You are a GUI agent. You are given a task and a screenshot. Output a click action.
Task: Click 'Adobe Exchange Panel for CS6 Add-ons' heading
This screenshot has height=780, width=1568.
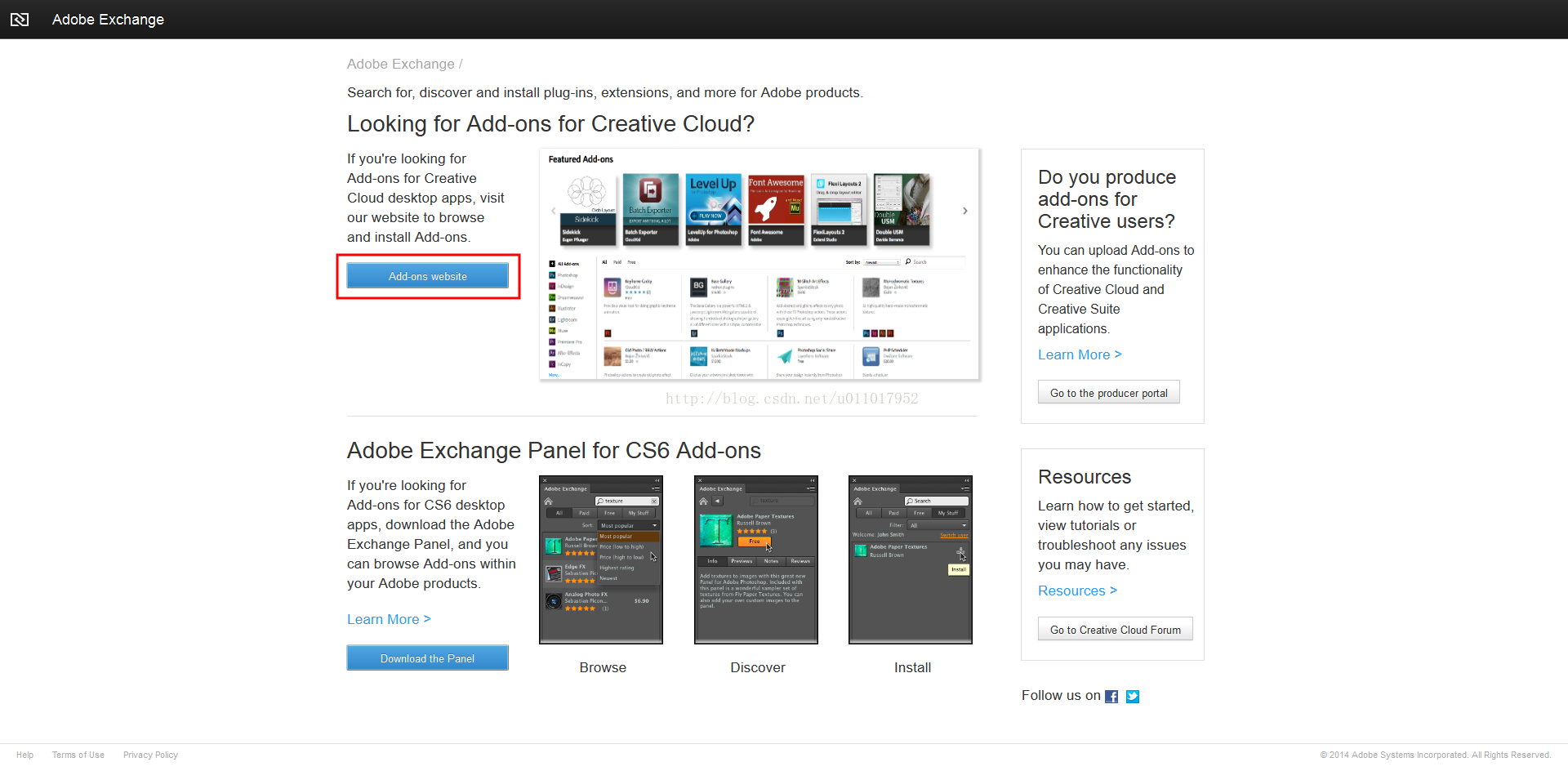pyautogui.click(x=554, y=450)
